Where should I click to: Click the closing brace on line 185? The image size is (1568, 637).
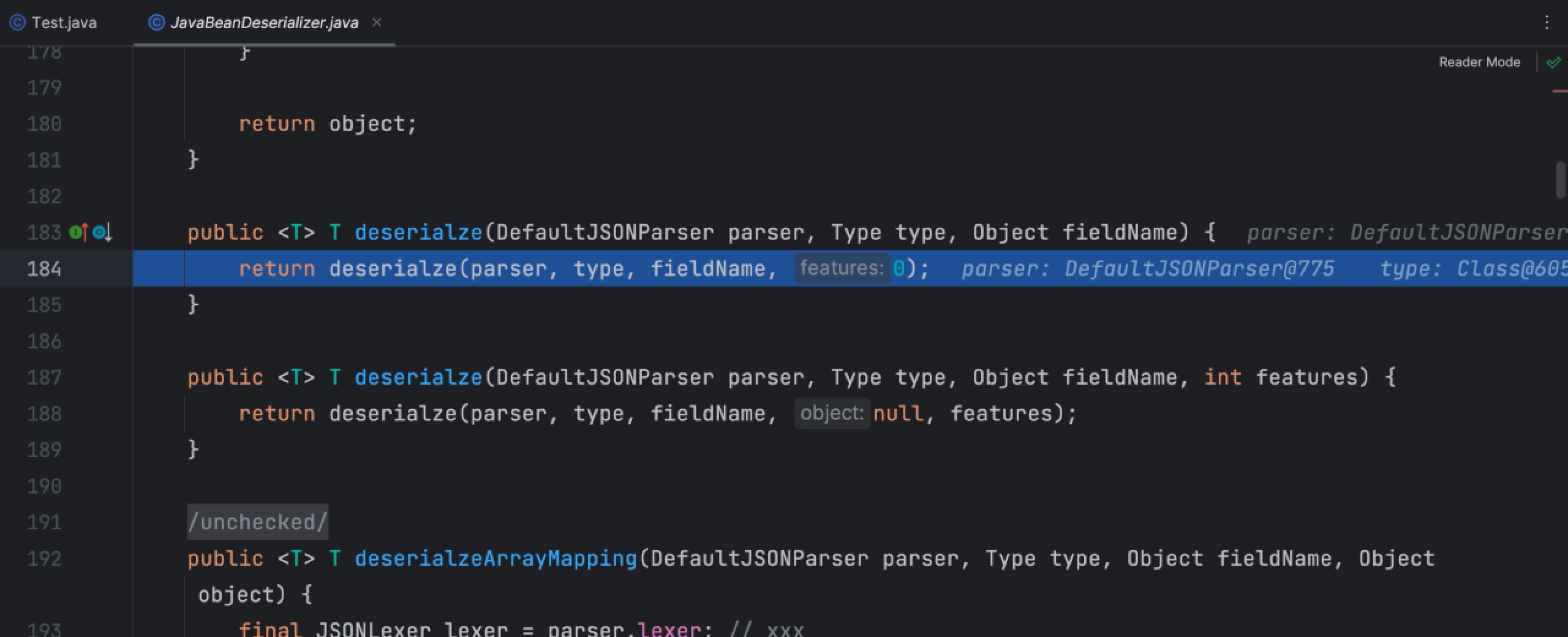click(193, 304)
